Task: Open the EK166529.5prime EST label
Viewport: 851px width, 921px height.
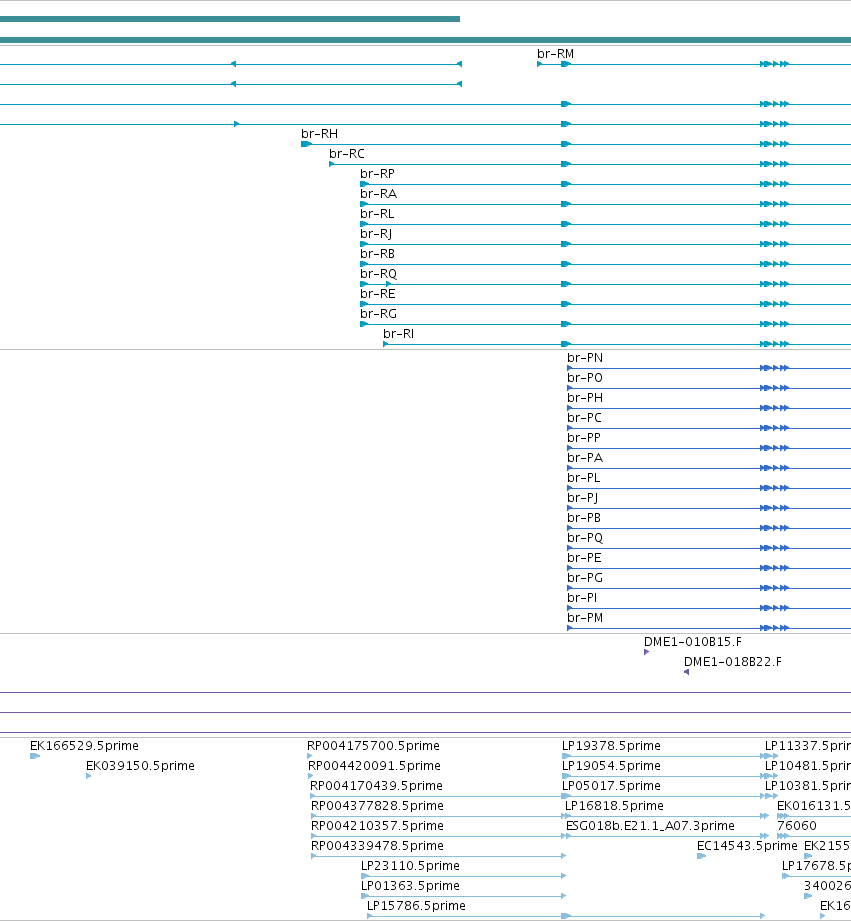Action: (85, 746)
